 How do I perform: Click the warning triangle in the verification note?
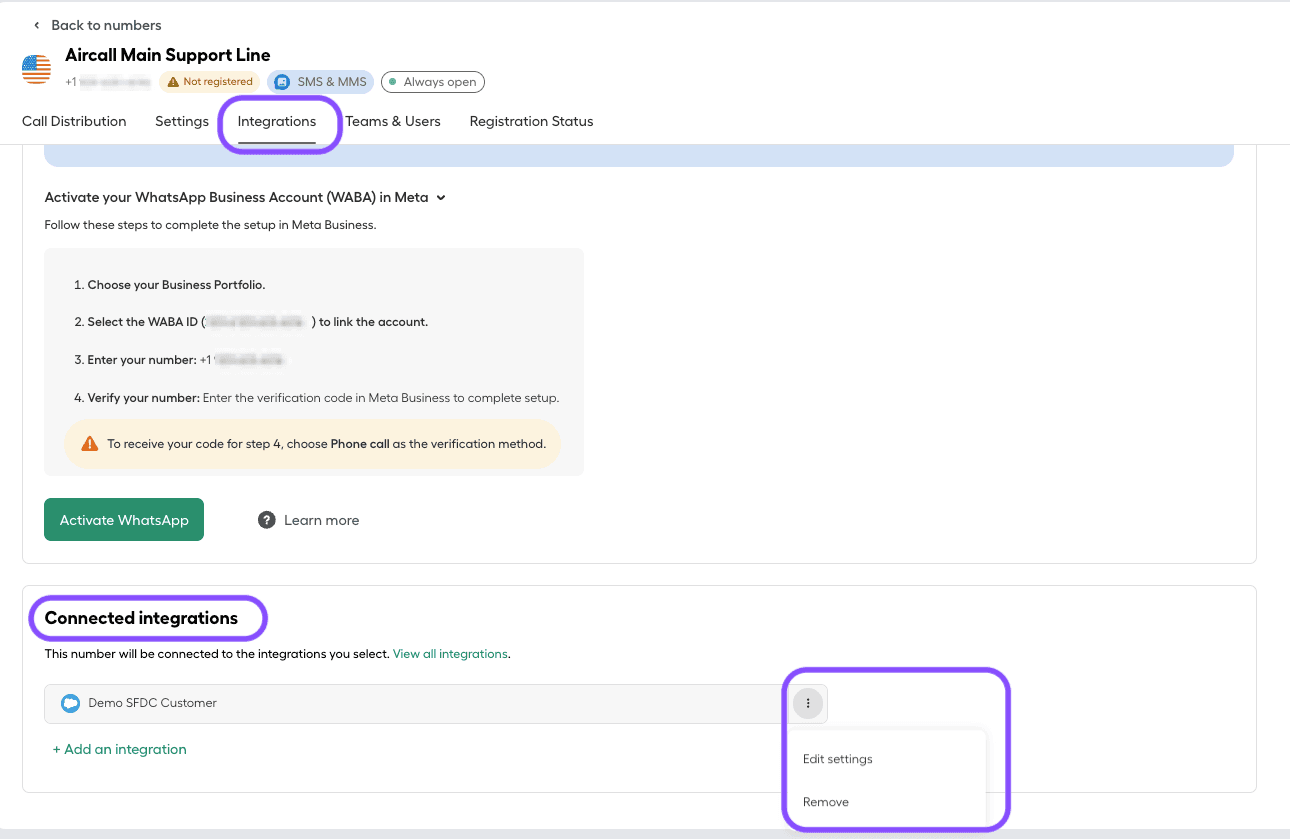(x=88, y=443)
